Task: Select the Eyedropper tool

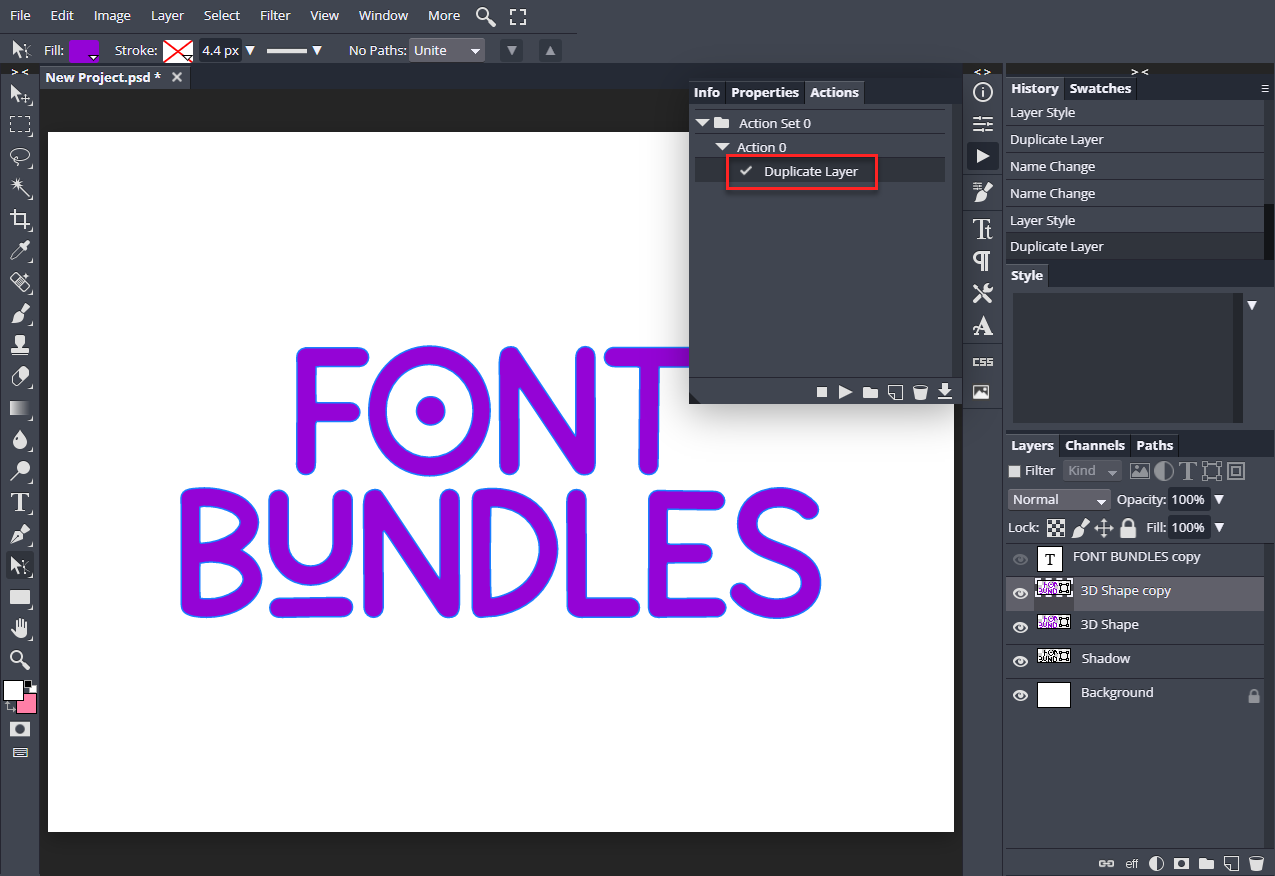Action: (x=20, y=251)
